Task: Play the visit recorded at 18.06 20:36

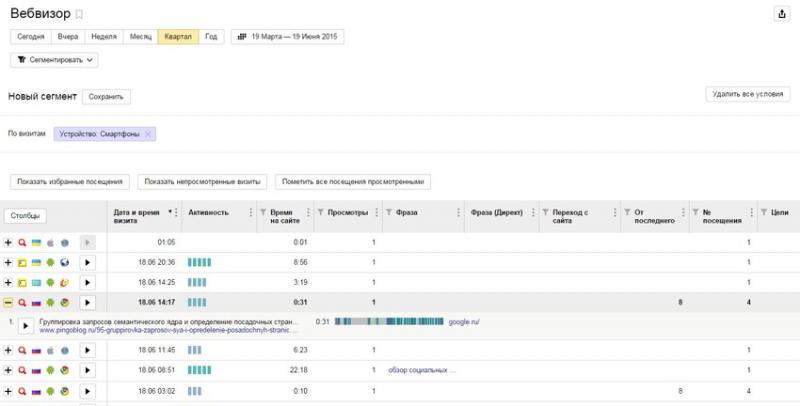Action: pos(87,262)
